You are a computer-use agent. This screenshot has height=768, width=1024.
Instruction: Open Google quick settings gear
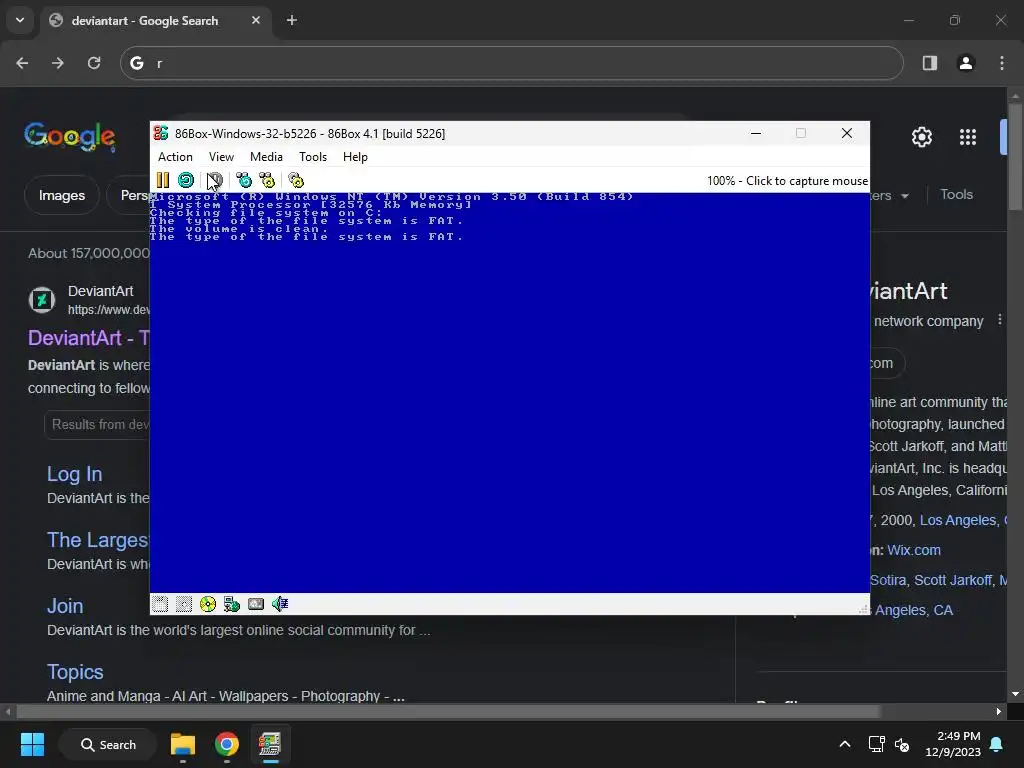point(922,137)
